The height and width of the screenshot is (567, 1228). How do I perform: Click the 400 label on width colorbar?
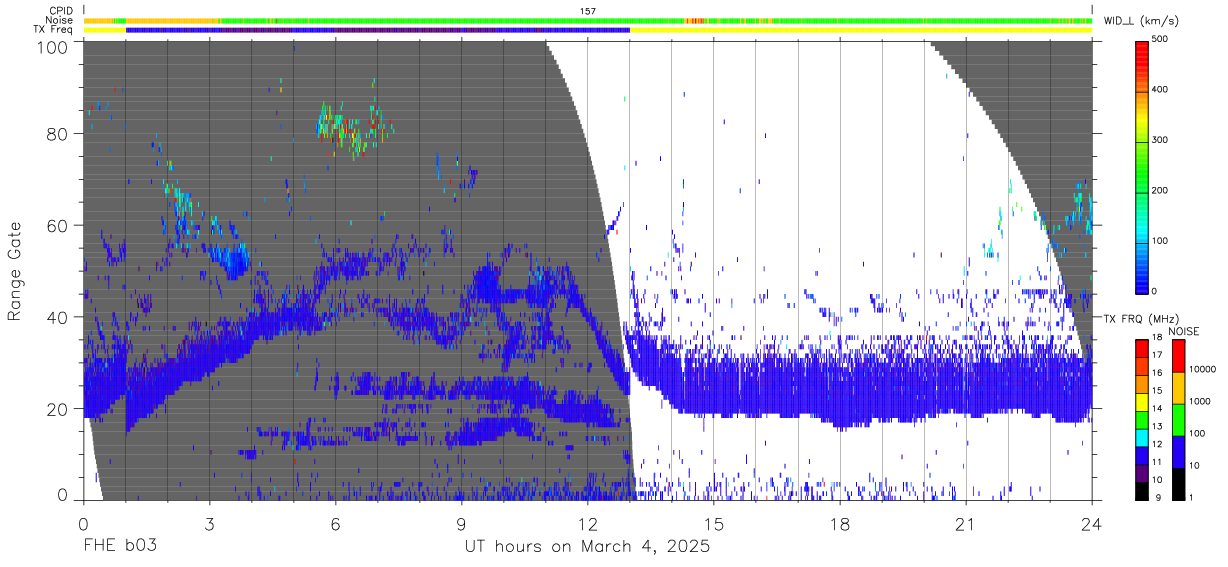click(x=1161, y=91)
